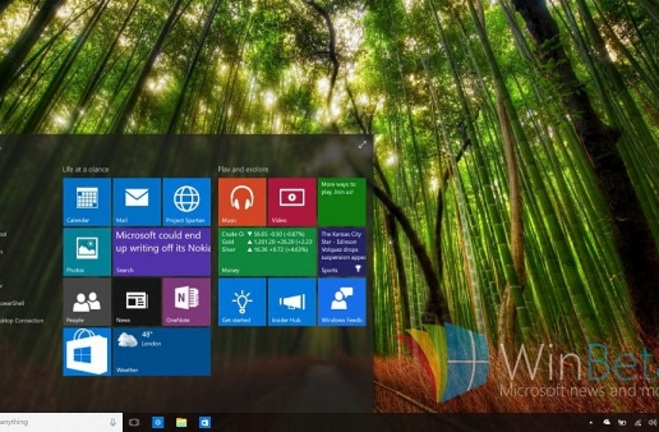Open the Mail tile
This screenshot has height=432, width=659.
[137, 202]
